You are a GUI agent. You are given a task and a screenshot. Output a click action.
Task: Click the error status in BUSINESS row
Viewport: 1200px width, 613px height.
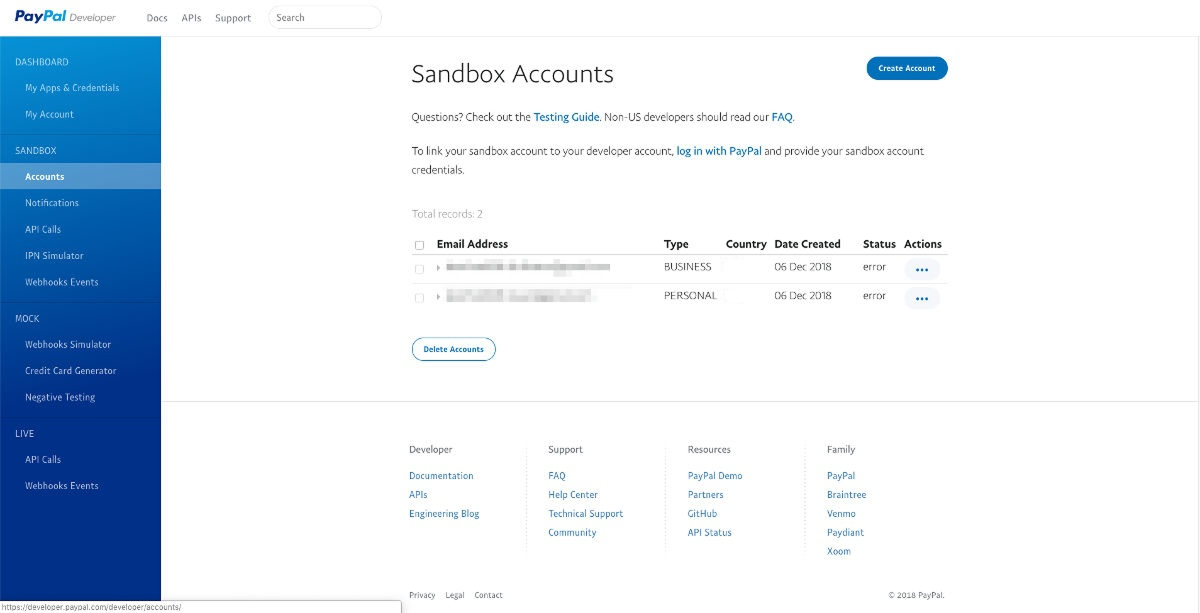pyautogui.click(x=874, y=267)
